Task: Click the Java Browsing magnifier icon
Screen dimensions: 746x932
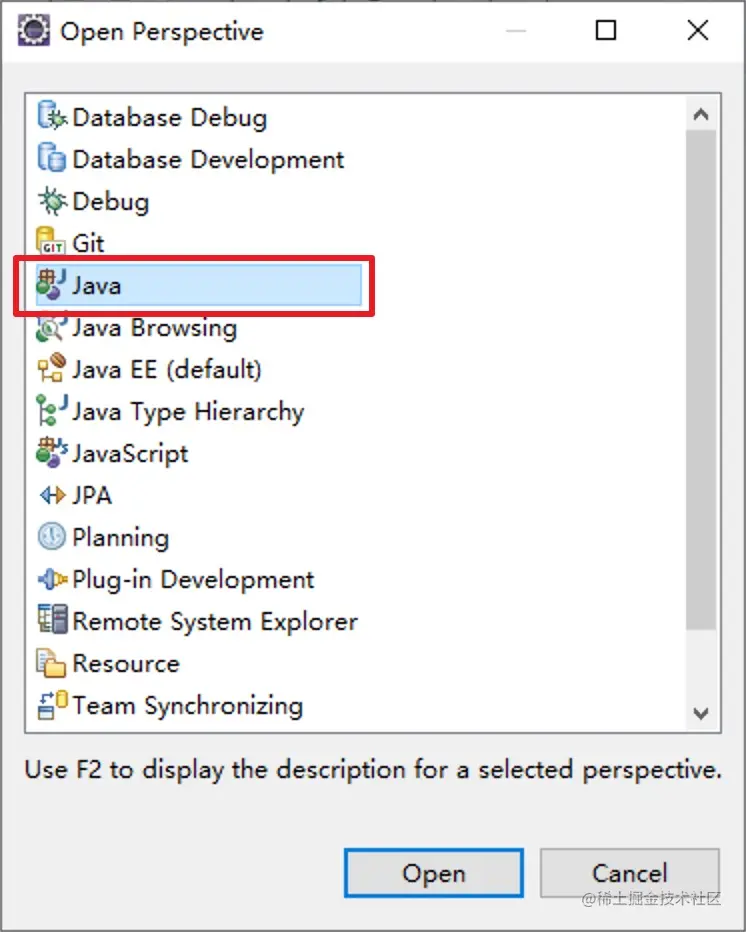Action: pyautogui.click(x=52, y=328)
